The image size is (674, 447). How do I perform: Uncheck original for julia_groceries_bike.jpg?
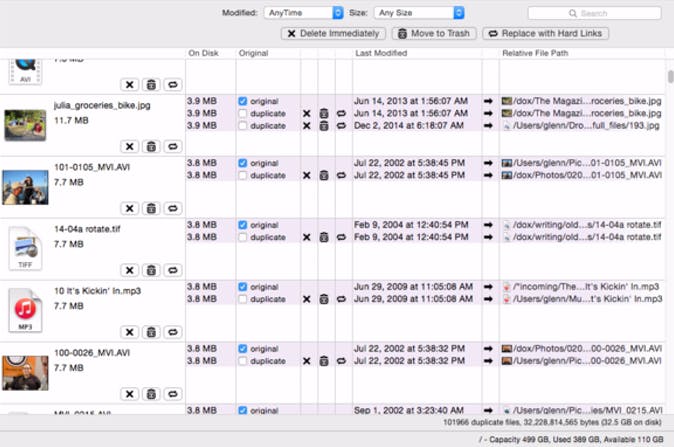[242, 101]
